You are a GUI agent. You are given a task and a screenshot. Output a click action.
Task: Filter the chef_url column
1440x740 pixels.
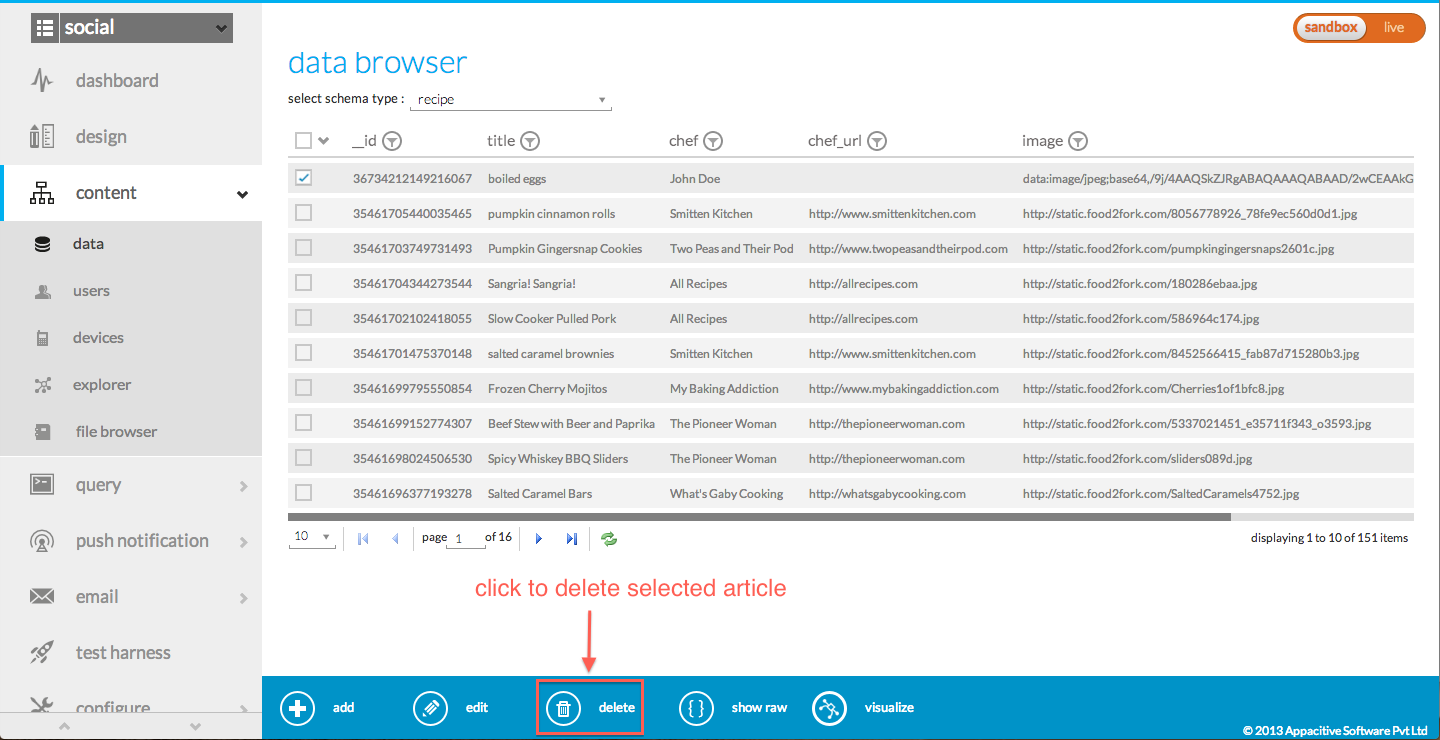point(876,141)
